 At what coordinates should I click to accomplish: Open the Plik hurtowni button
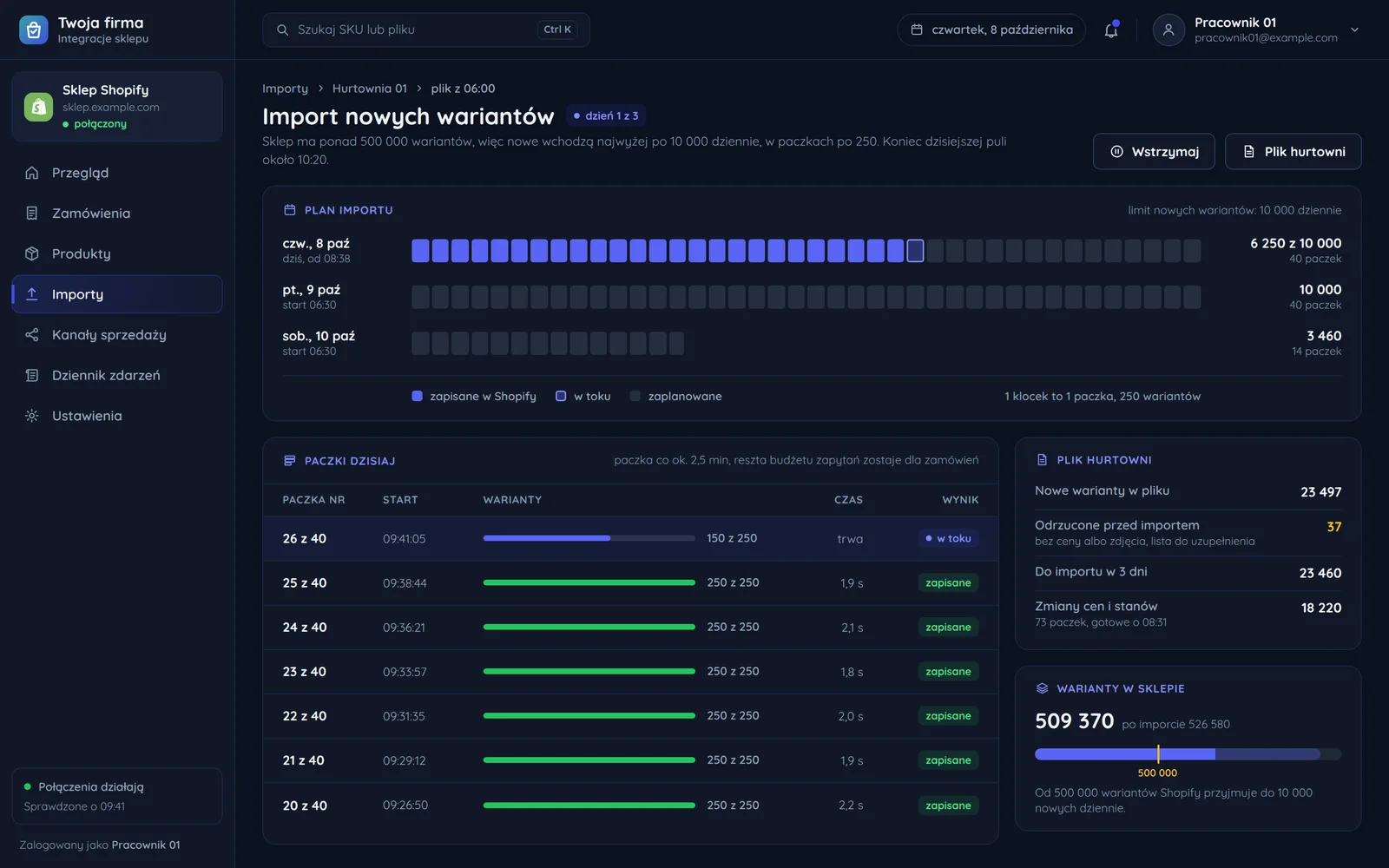[x=1293, y=151]
